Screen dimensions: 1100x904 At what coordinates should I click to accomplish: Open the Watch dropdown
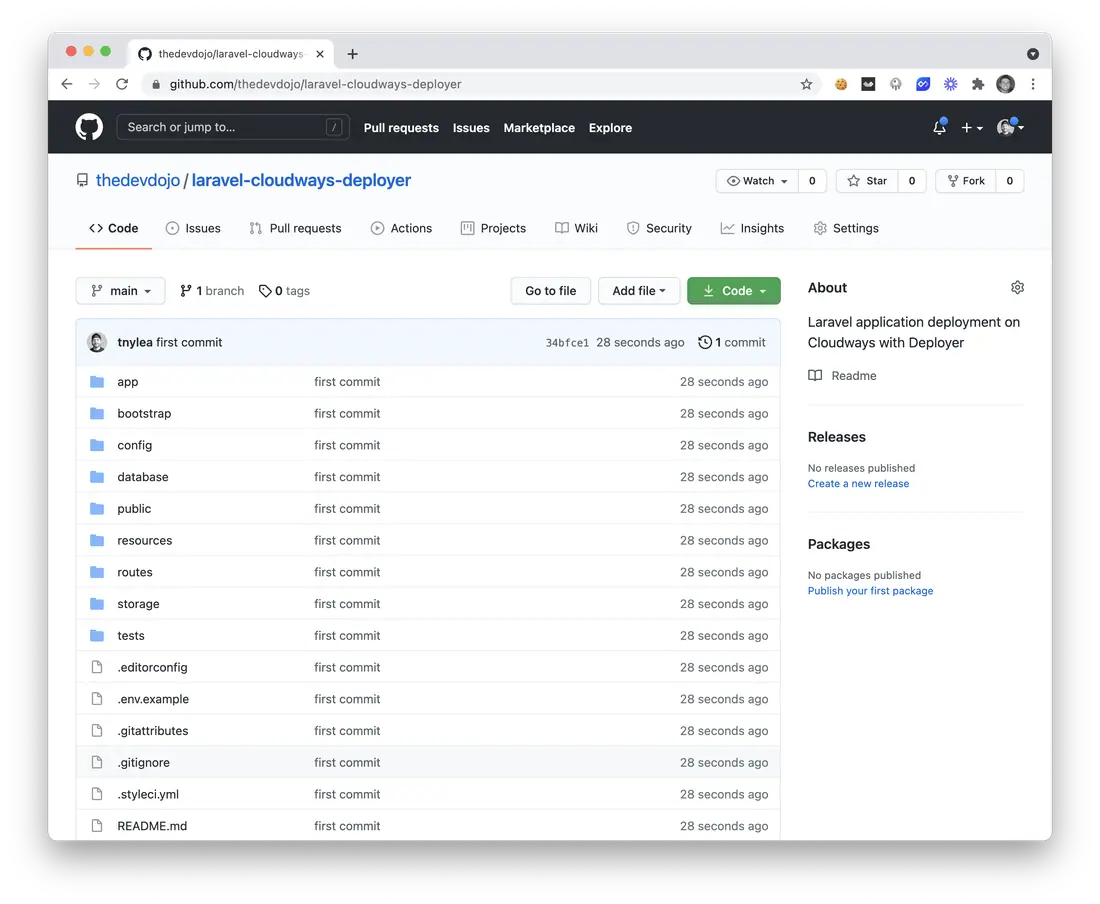click(x=757, y=181)
